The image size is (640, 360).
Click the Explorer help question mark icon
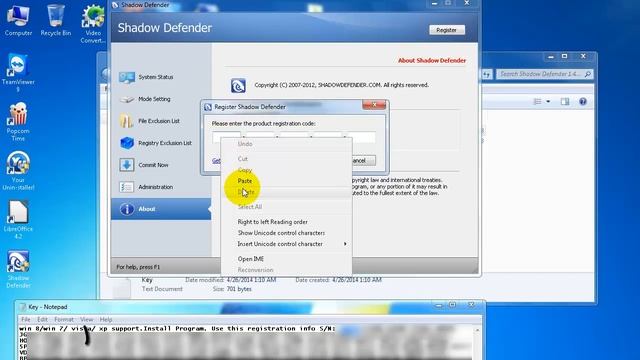[583, 101]
